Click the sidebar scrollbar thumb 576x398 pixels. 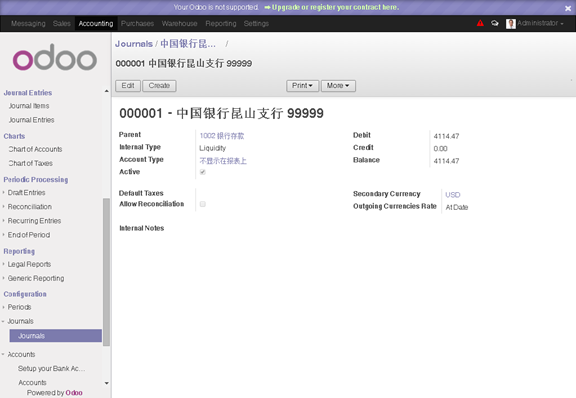[107, 272]
